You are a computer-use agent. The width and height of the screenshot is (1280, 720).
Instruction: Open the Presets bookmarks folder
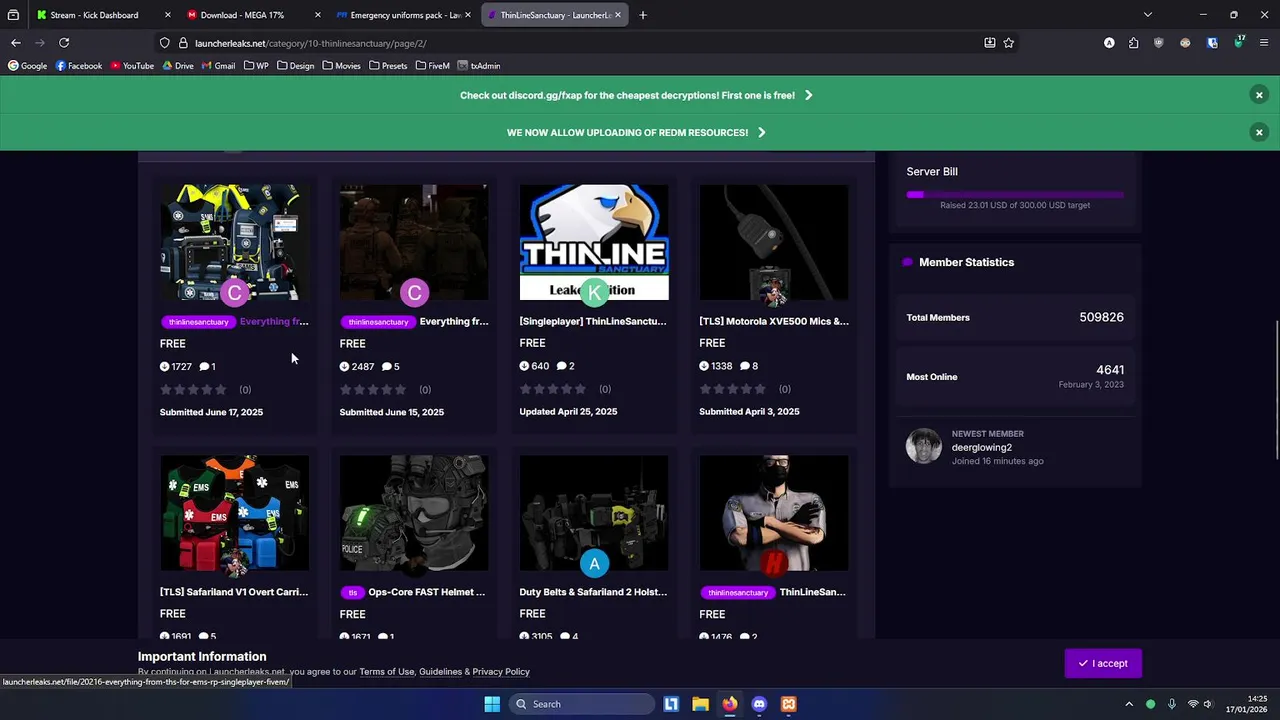click(388, 66)
